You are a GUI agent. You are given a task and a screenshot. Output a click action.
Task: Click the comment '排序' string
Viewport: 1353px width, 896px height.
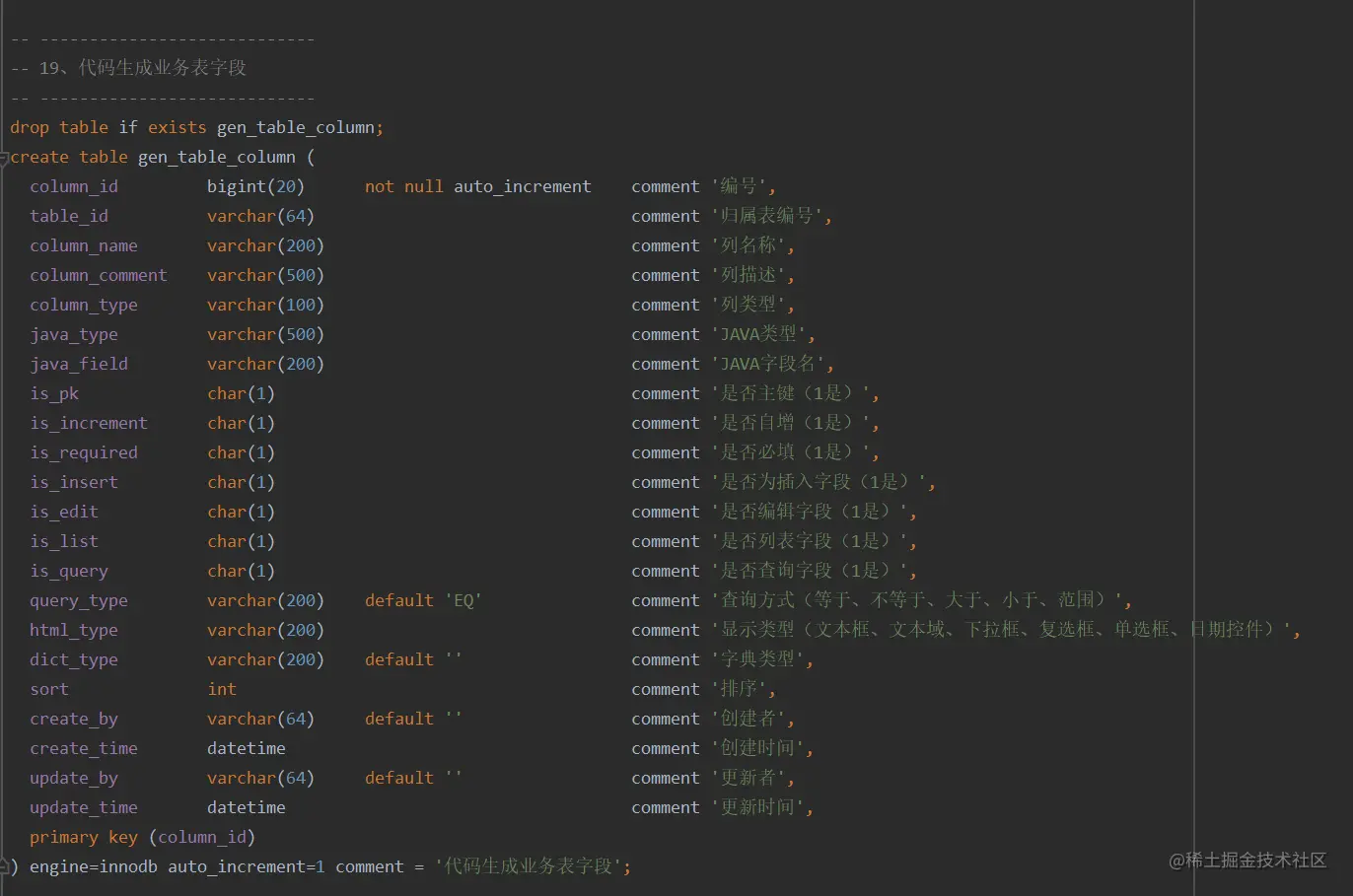(741, 690)
